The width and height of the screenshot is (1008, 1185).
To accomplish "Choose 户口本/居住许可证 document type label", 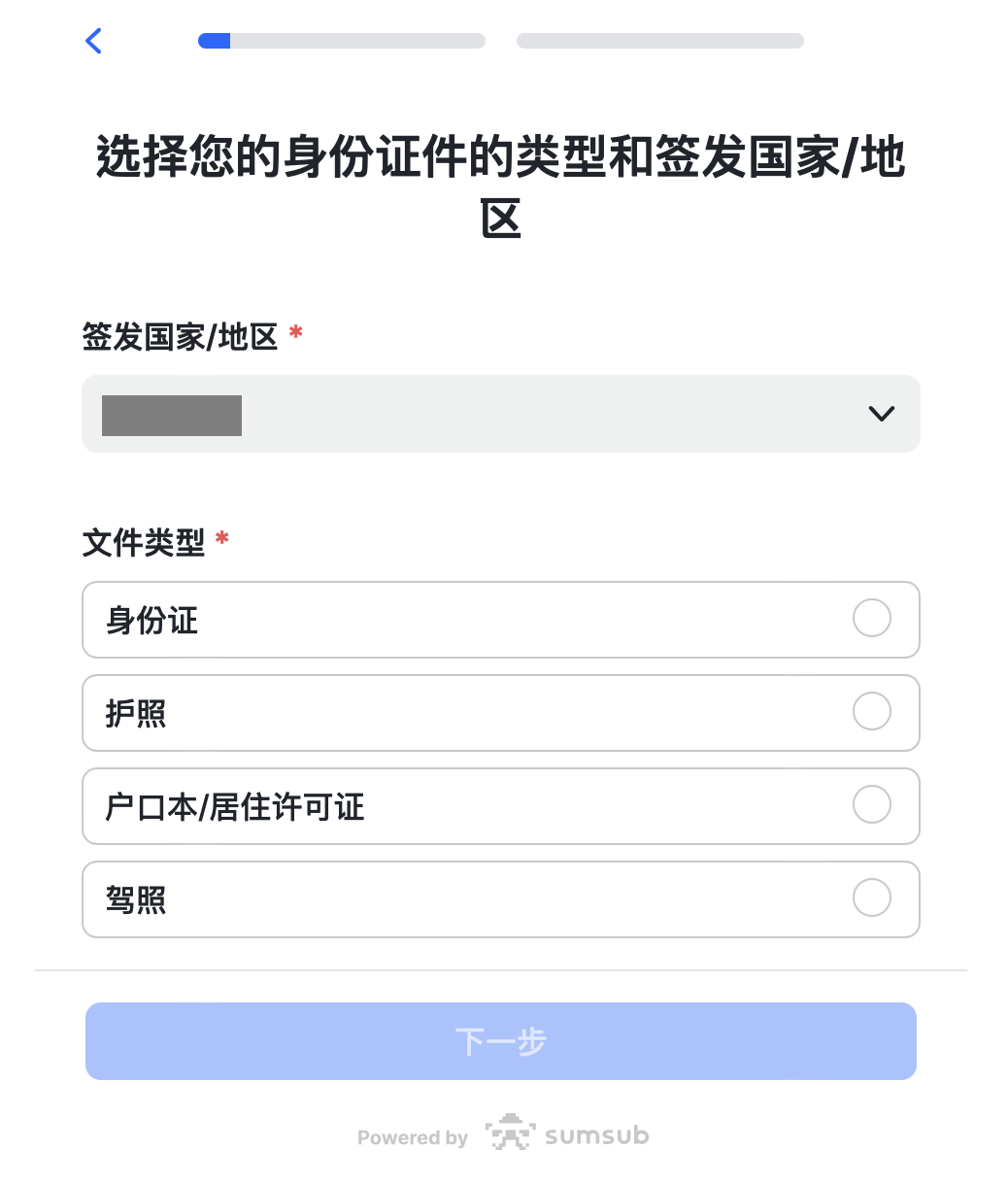I will click(x=235, y=807).
